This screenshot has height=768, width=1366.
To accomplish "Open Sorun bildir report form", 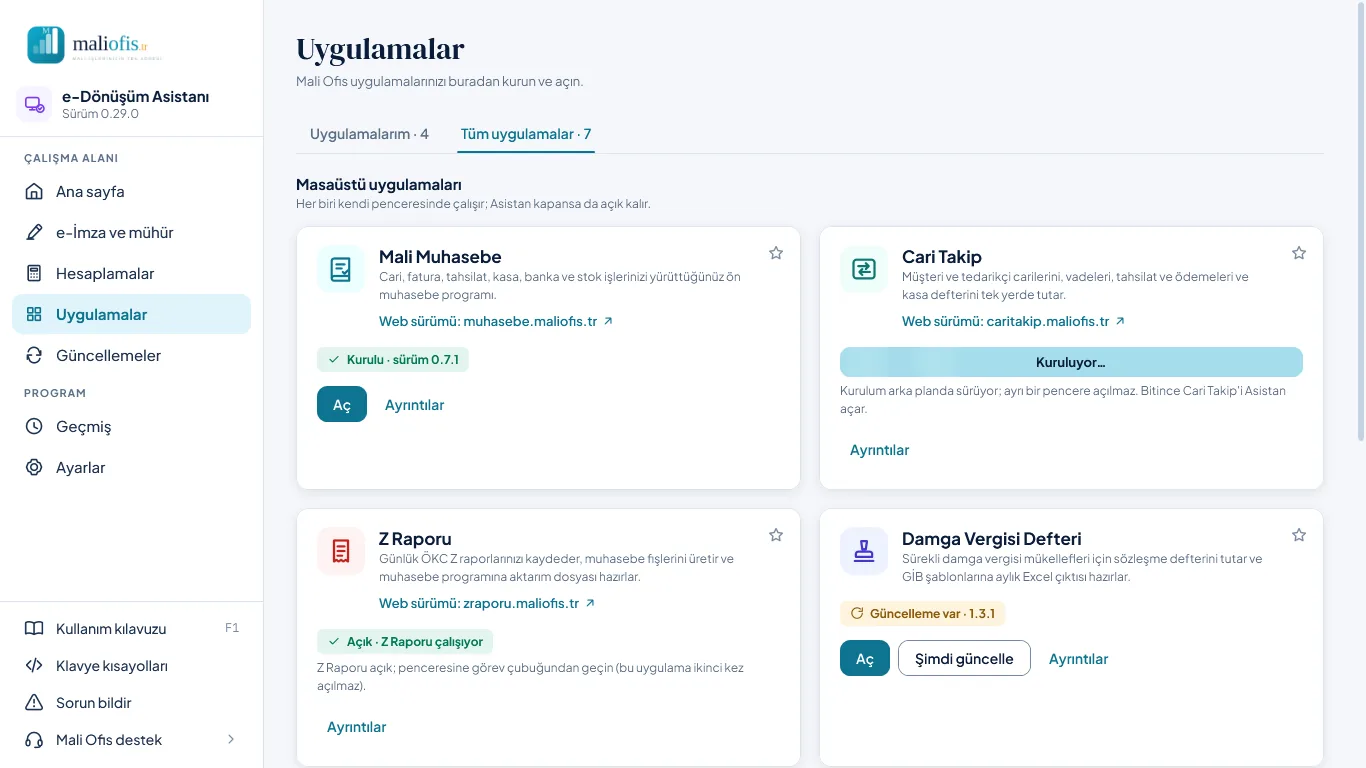I will (x=131, y=703).
